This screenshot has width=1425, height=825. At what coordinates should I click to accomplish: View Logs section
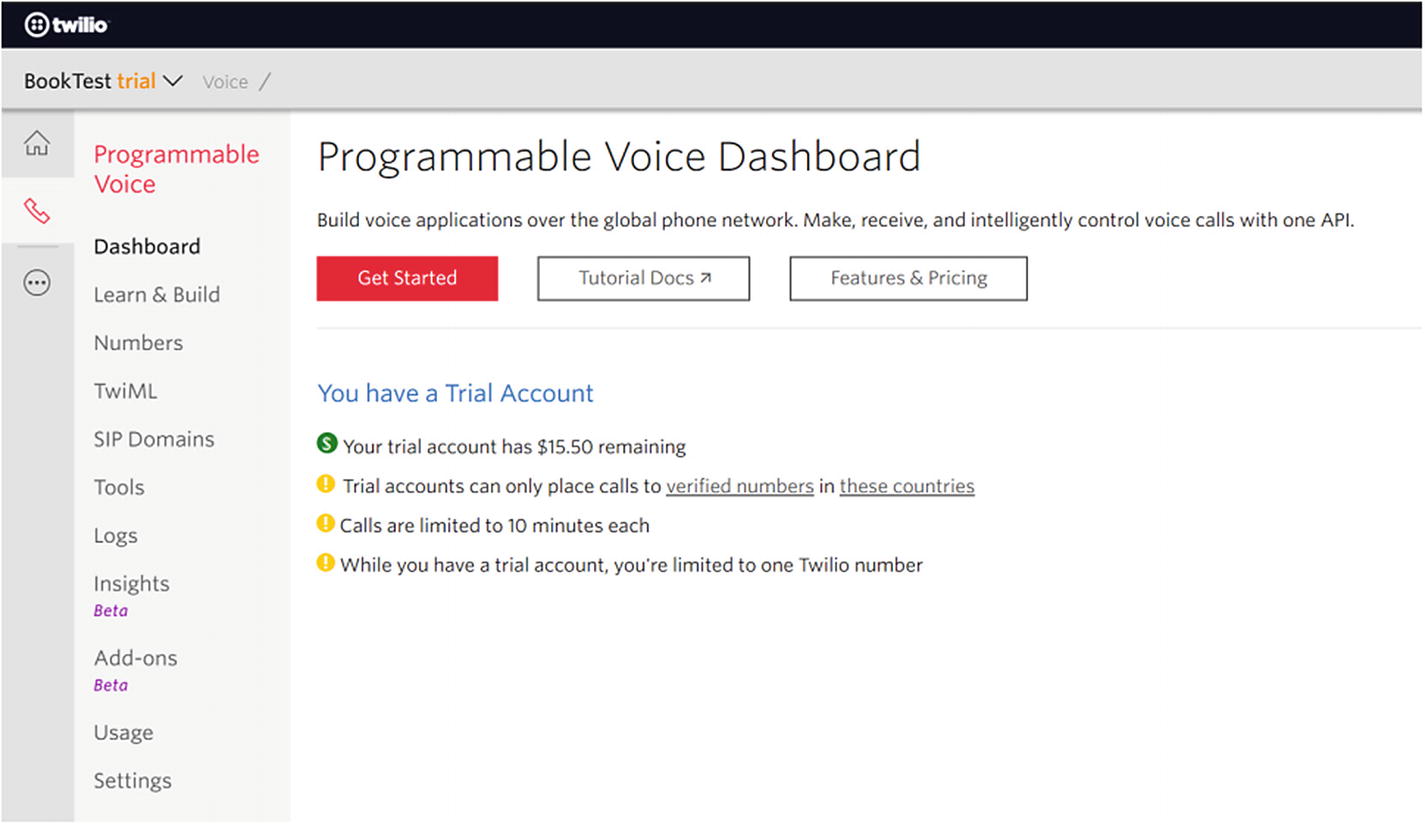pos(115,536)
